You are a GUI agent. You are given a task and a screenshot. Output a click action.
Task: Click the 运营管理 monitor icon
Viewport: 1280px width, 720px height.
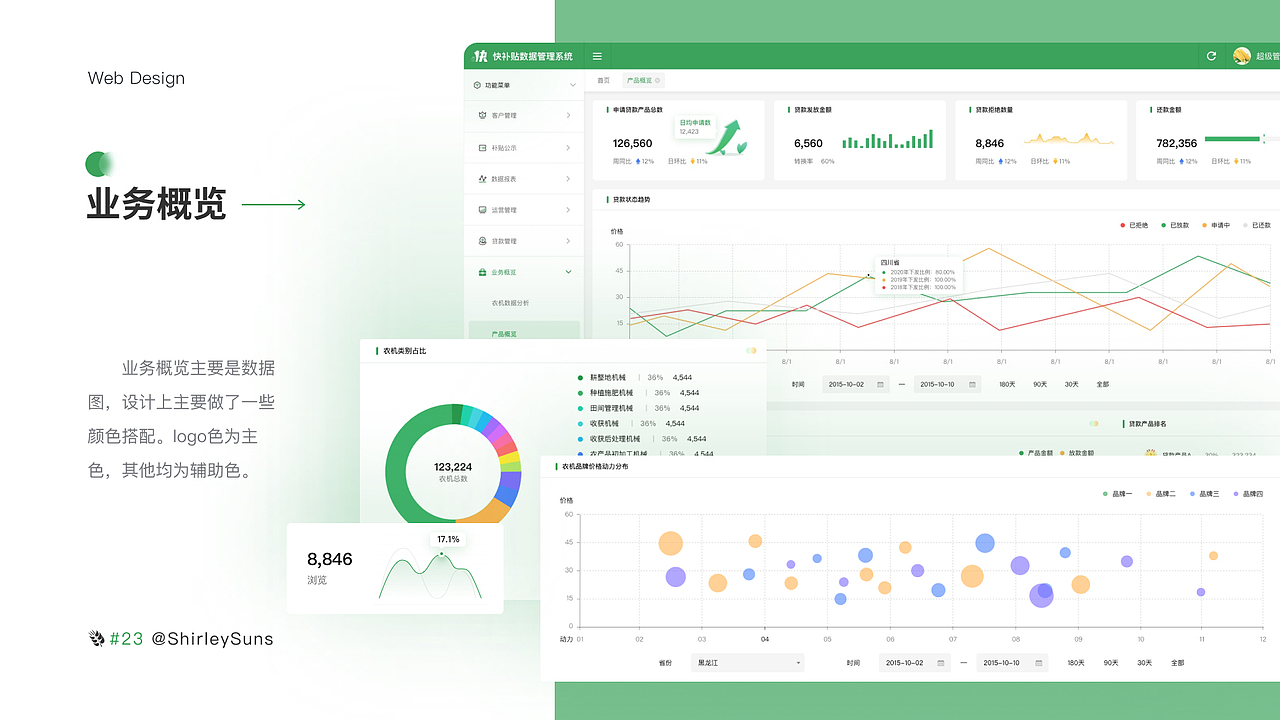[x=483, y=210]
